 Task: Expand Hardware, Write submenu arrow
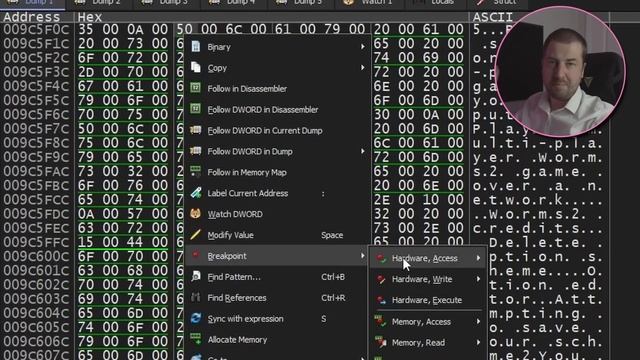[478, 279]
